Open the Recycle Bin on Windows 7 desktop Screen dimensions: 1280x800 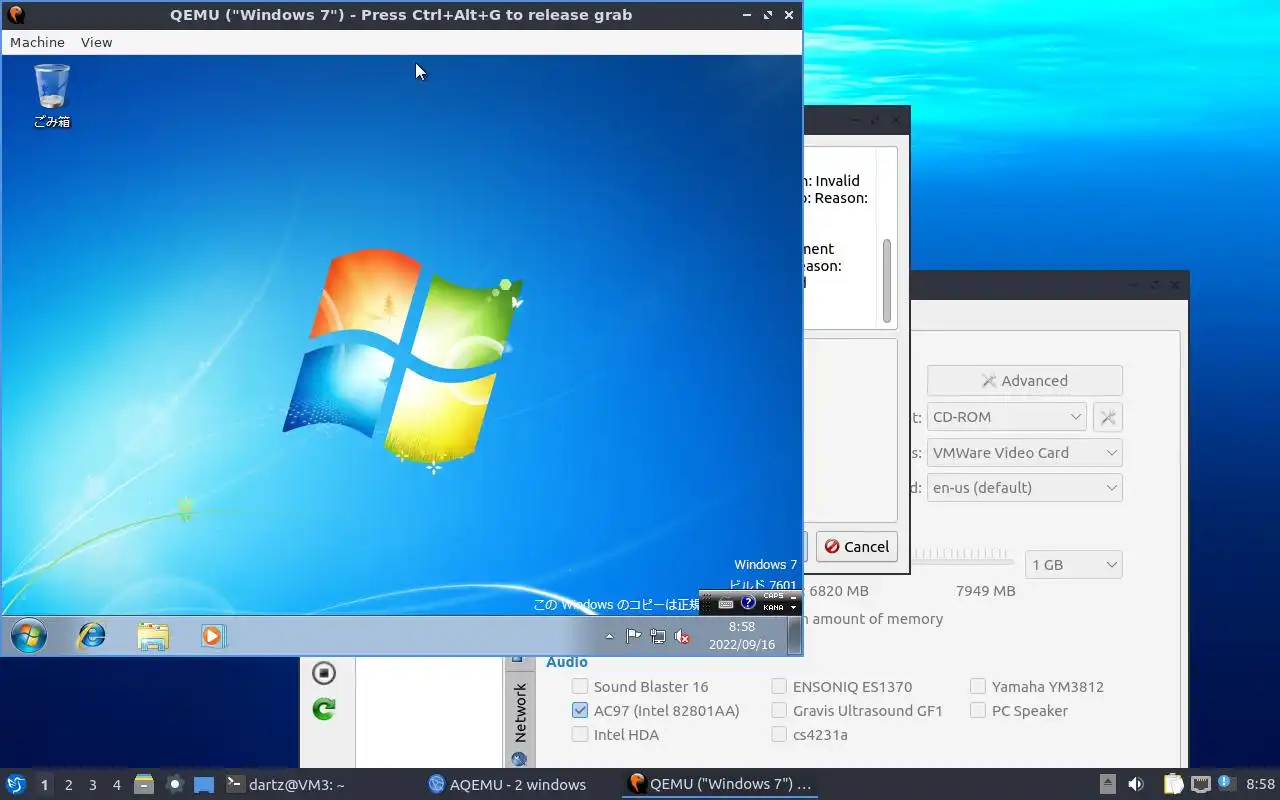pos(52,96)
